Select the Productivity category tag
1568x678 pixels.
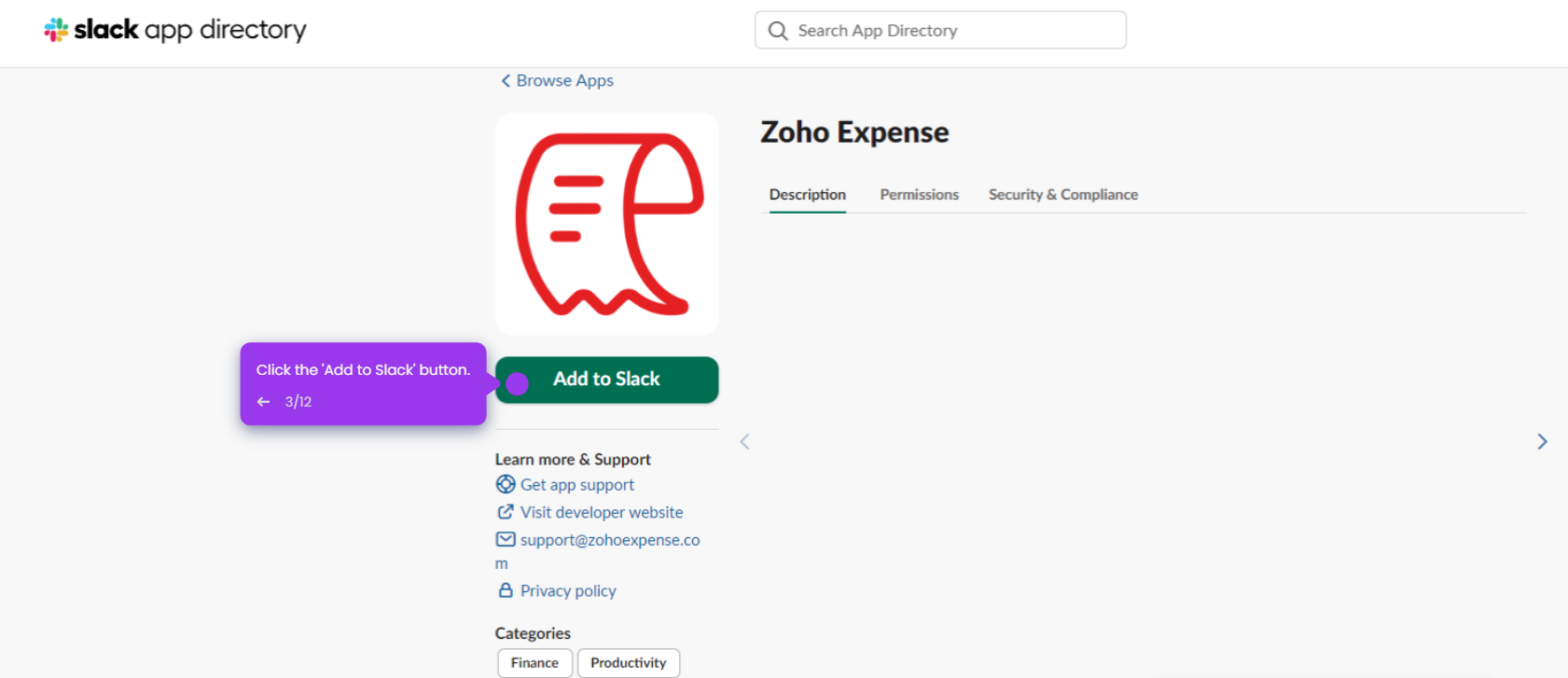tap(629, 663)
